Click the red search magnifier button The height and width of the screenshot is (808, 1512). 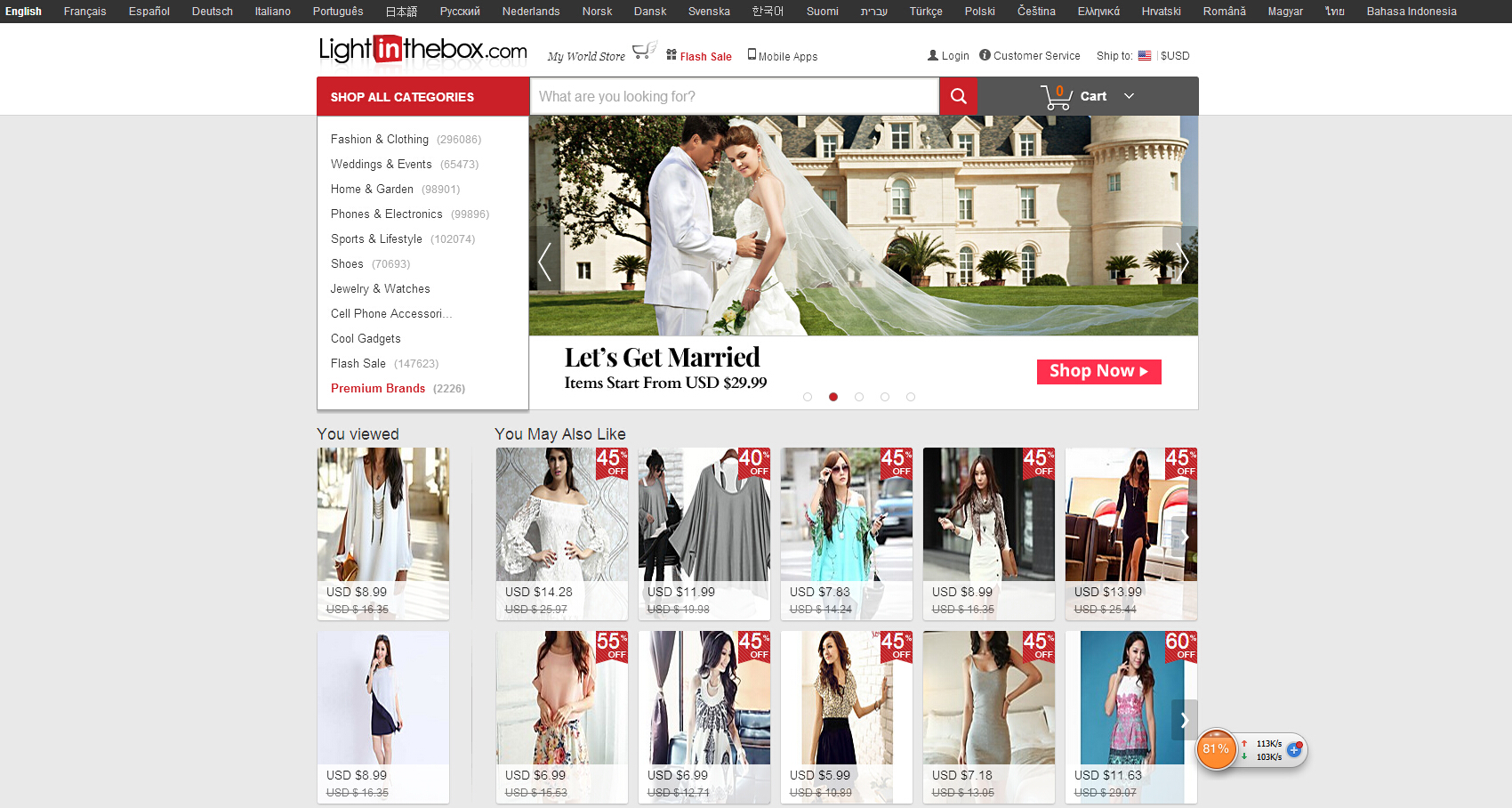[958, 96]
